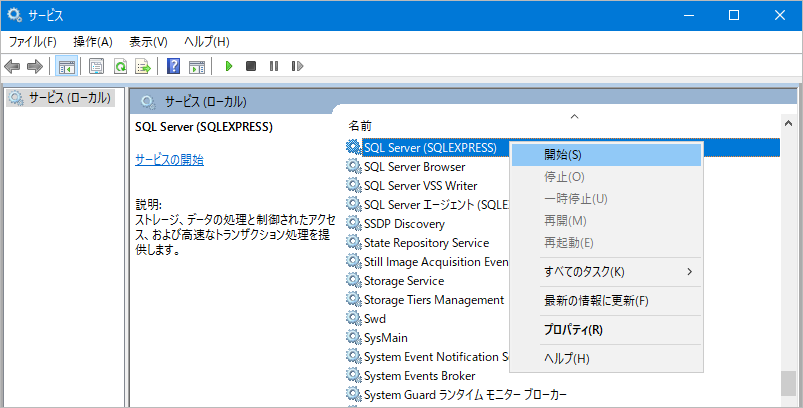Image resolution: width=803 pixels, height=408 pixels.
Task: Choose 最新の情報に更新(F) in context menu
Action: coord(606,300)
